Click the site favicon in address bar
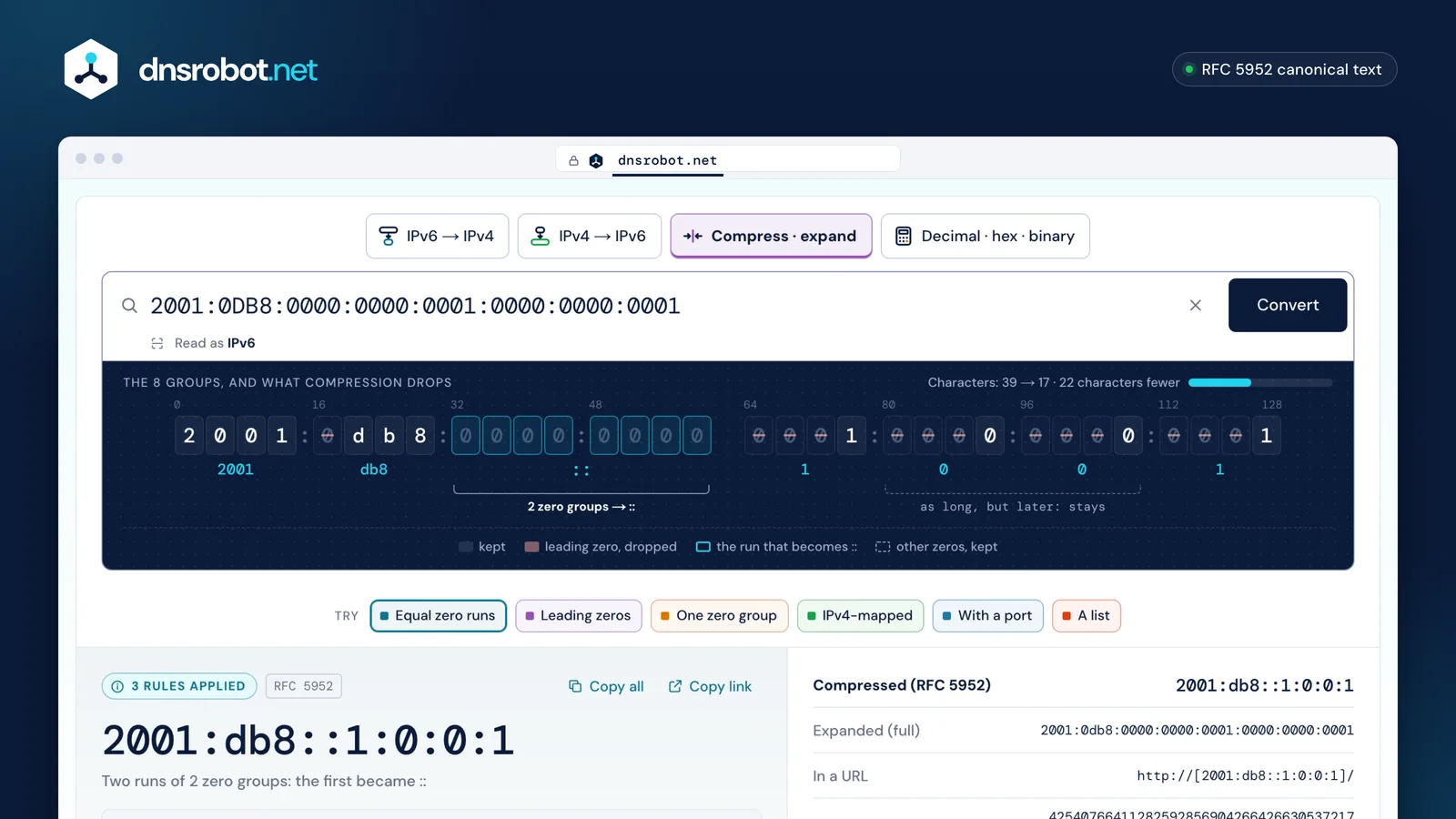Viewport: 1456px width, 819px height. point(596,160)
